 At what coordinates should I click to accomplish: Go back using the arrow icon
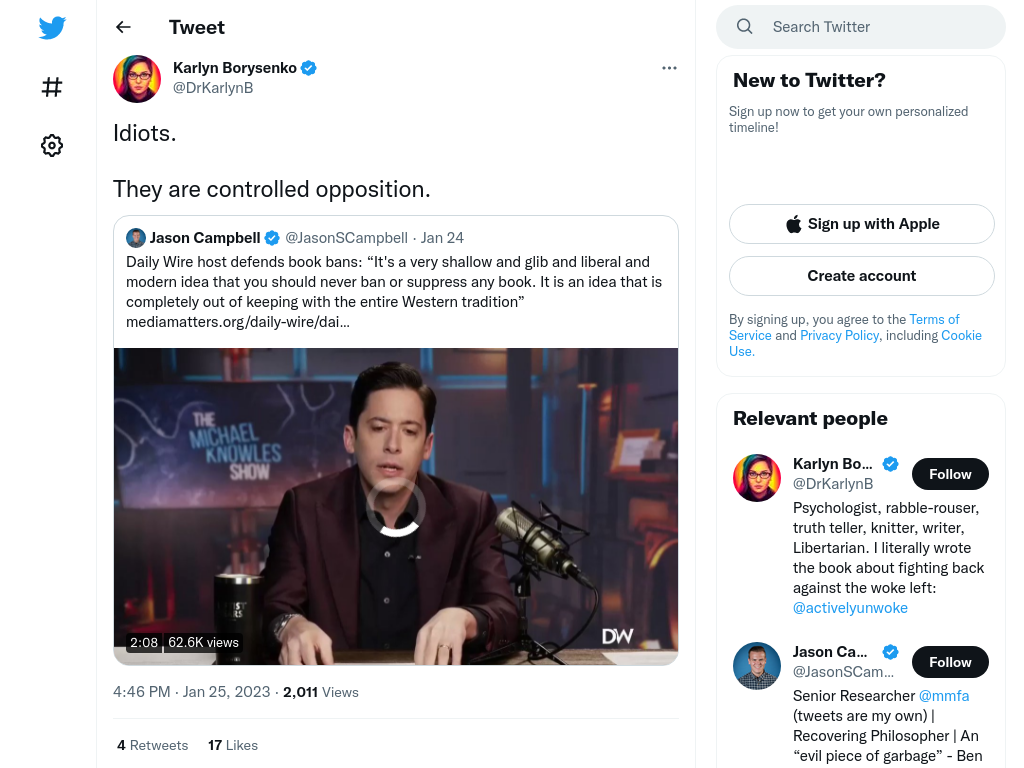[123, 27]
